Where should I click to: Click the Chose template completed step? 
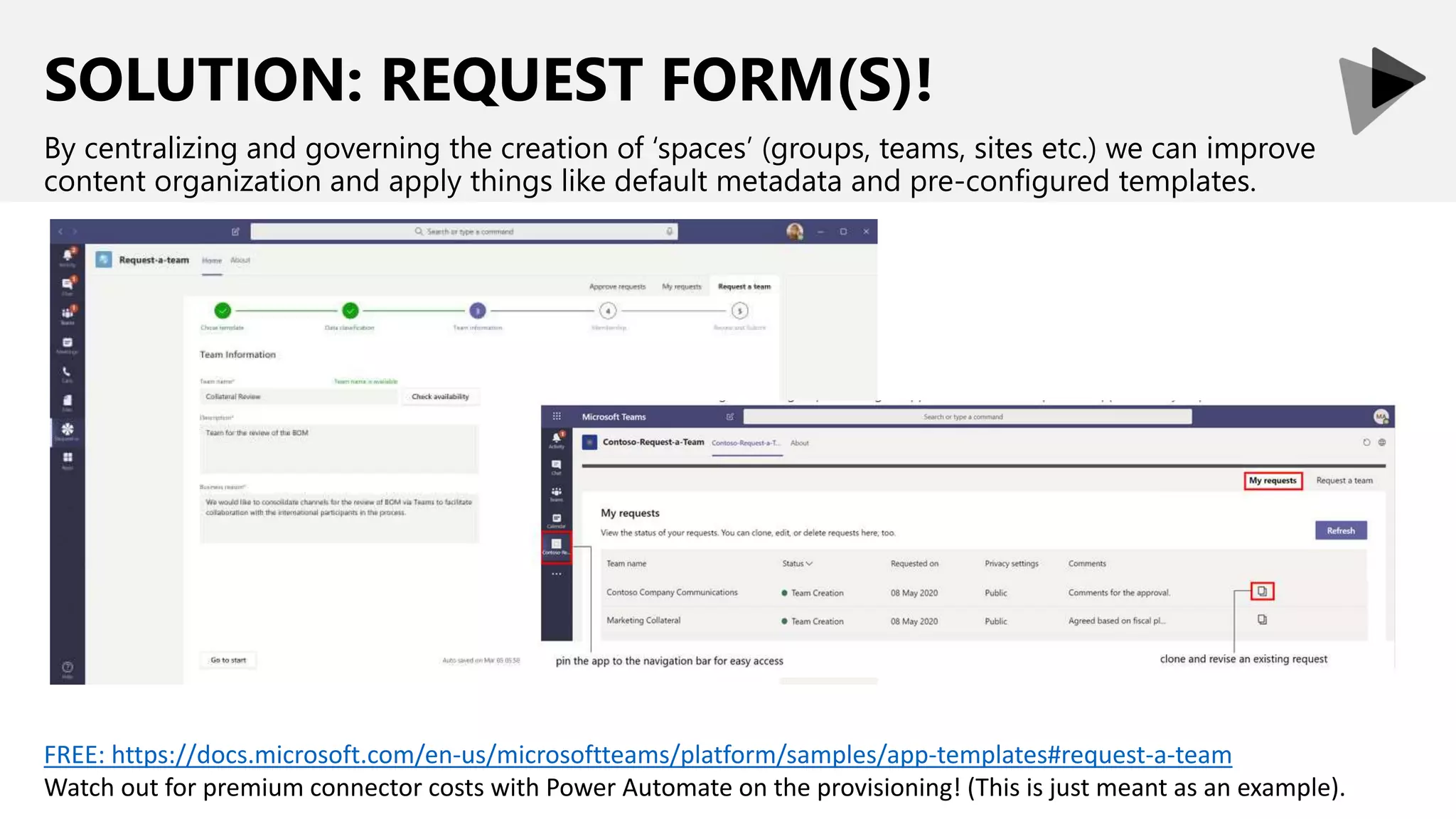coord(223,311)
